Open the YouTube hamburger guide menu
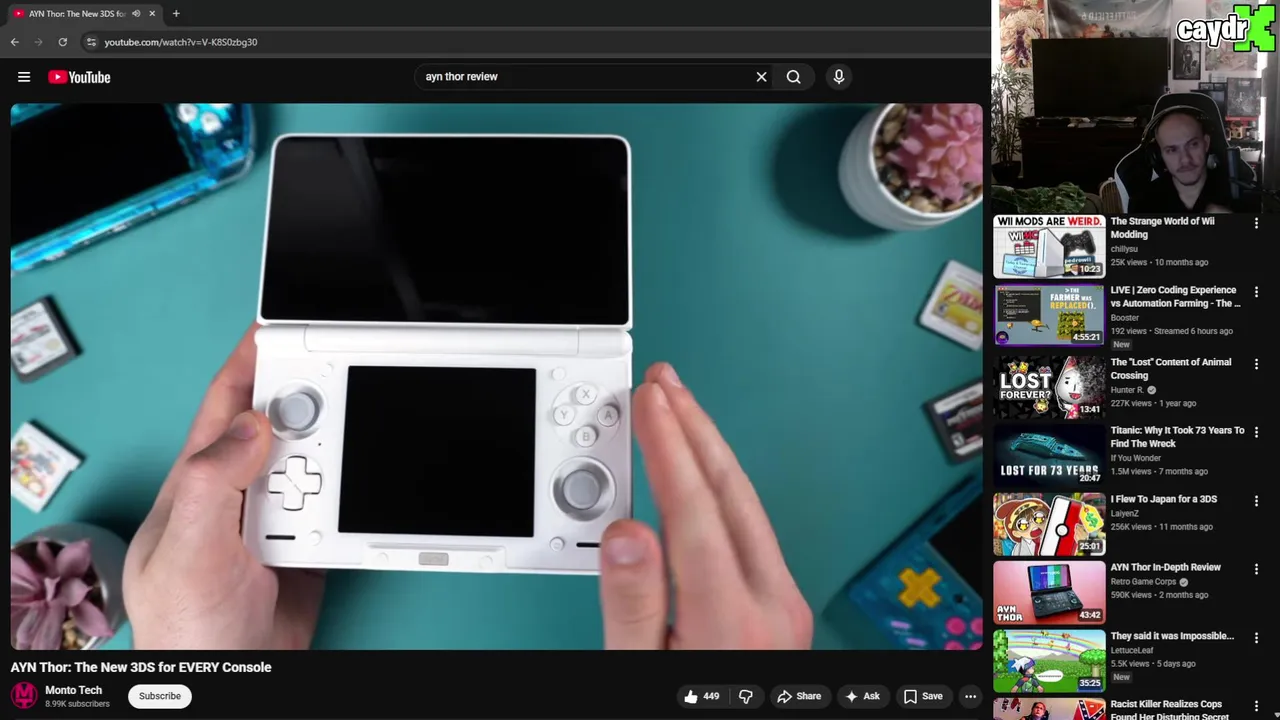 (x=24, y=77)
